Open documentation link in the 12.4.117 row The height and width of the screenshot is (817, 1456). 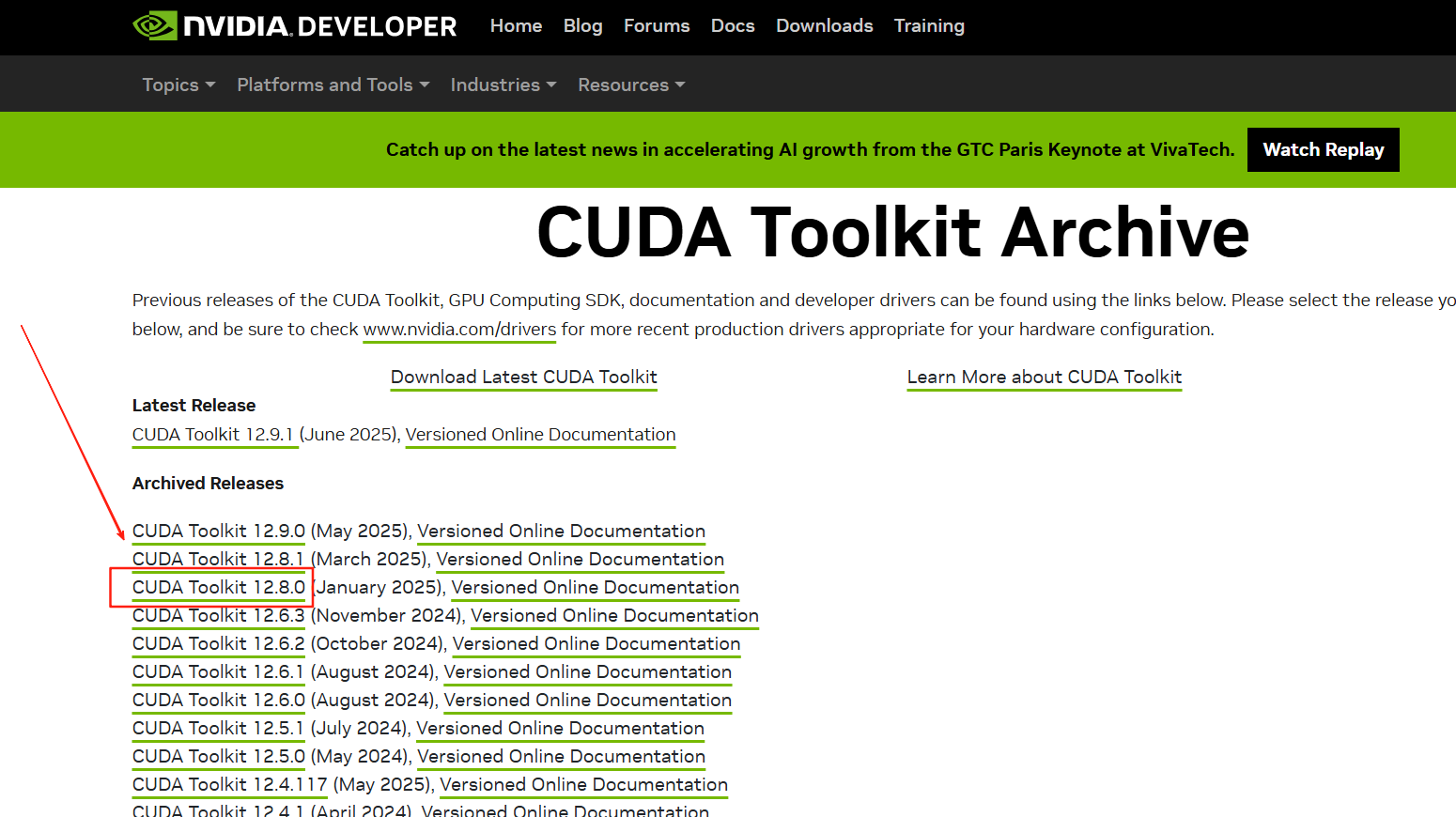[583, 785]
